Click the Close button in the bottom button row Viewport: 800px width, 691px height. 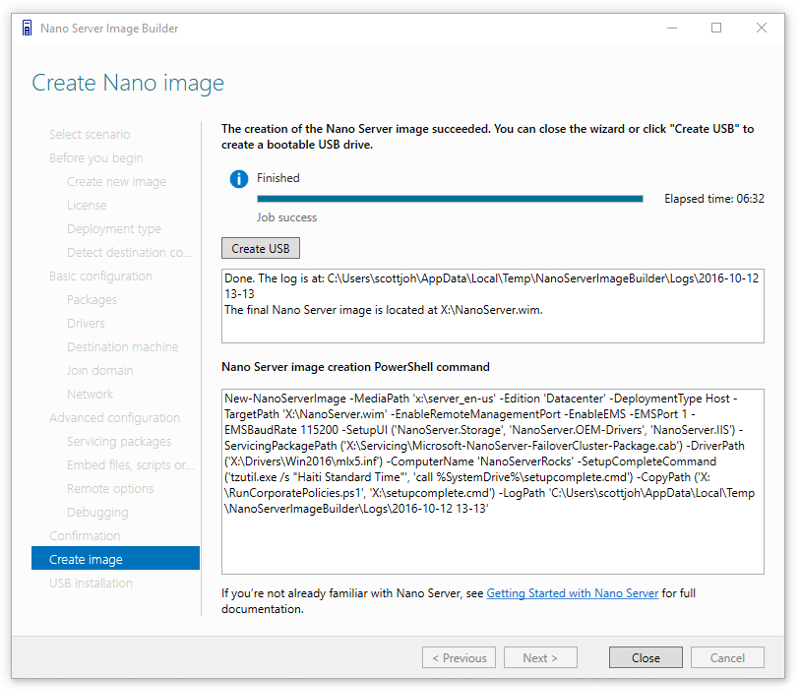click(x=645, y=657)
